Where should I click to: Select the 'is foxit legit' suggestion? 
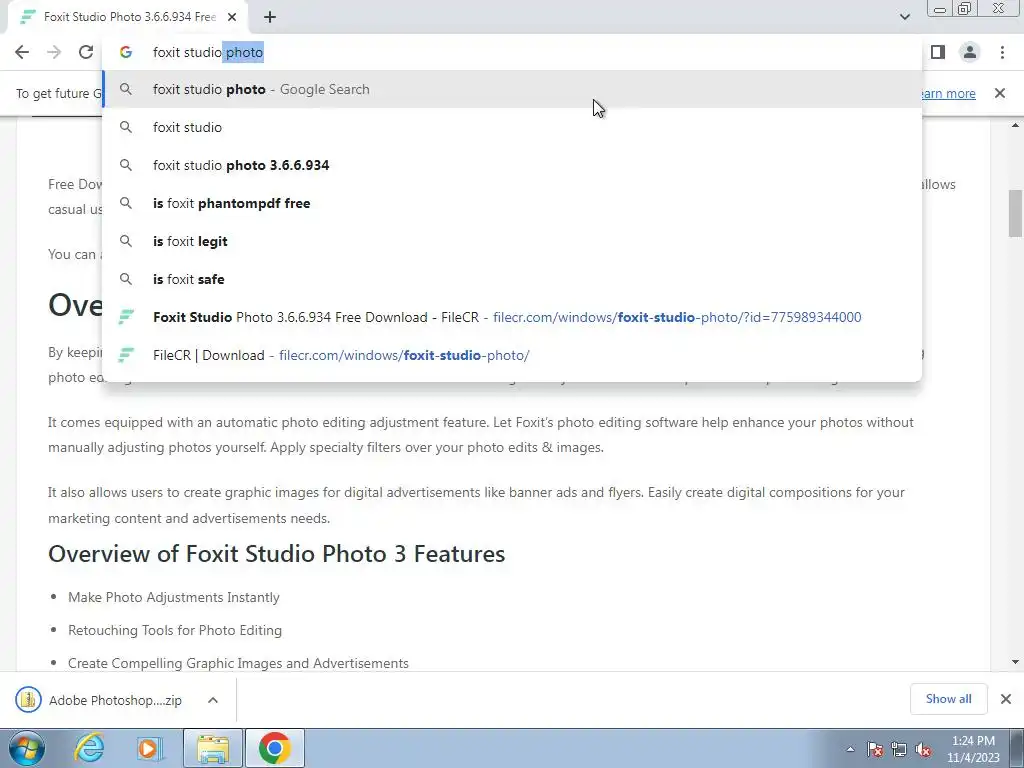point(513,241)
